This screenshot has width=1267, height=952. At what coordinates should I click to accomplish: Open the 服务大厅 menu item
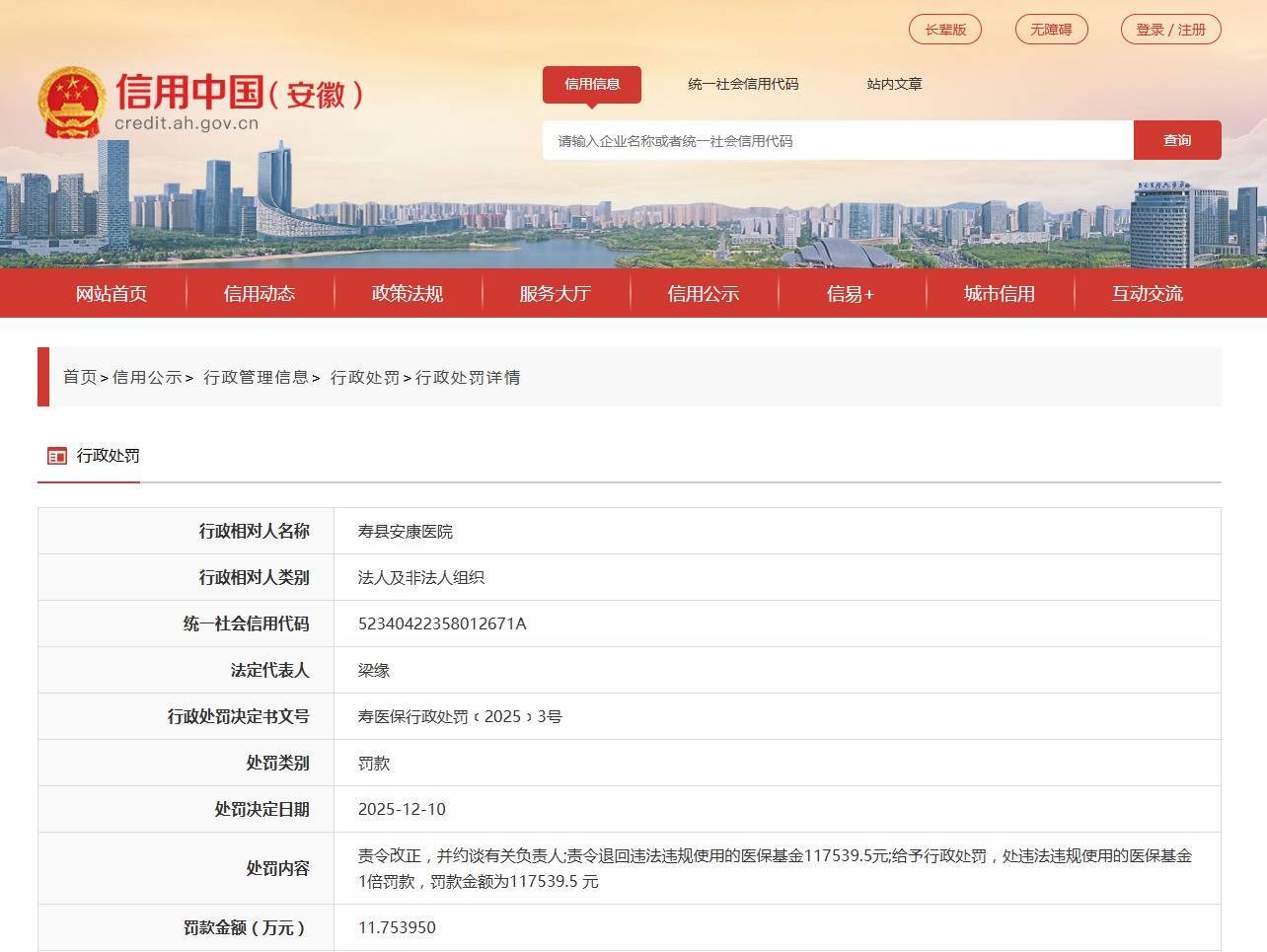click(x=555, y=293)
